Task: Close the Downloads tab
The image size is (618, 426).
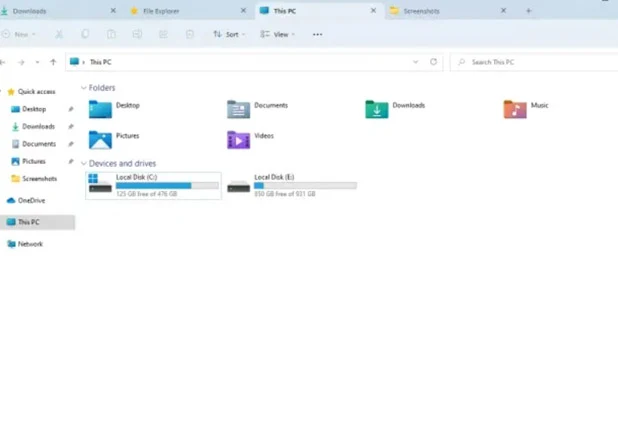Action: pos(113,11)
